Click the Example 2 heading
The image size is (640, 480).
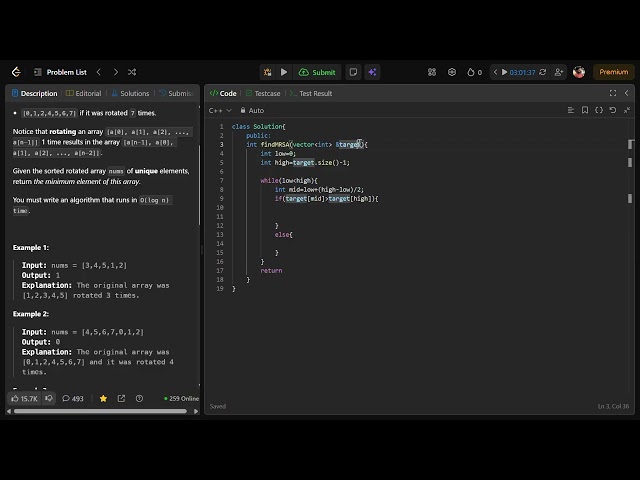point(31,314)
